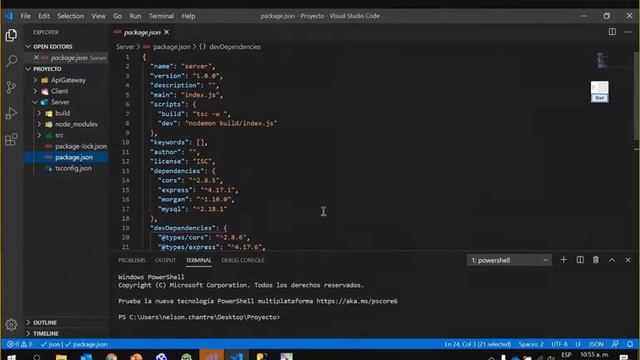Maximize the terminal panel size
Screen dimensions: 640x360
(612, 260)
